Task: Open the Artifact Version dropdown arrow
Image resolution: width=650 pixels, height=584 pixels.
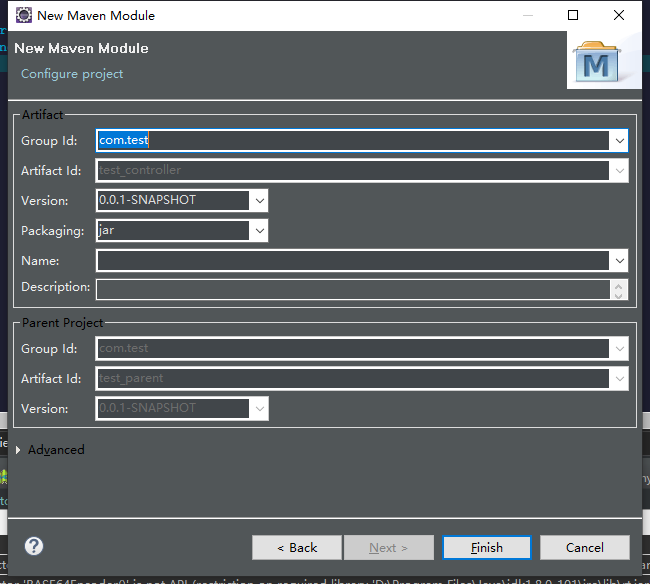Action: pos(260,201)
